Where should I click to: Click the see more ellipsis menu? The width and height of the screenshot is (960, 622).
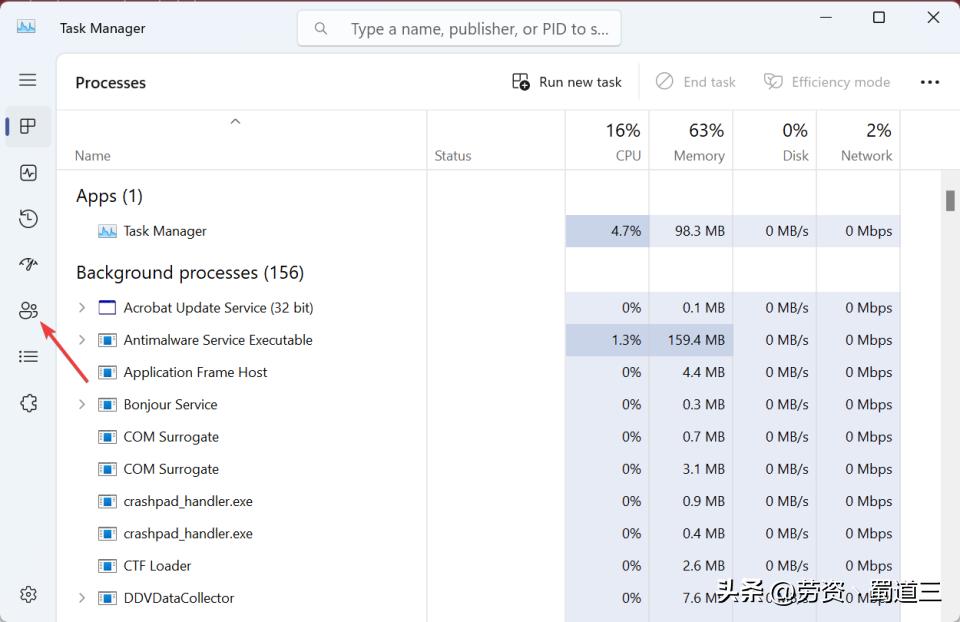point(930,81)
